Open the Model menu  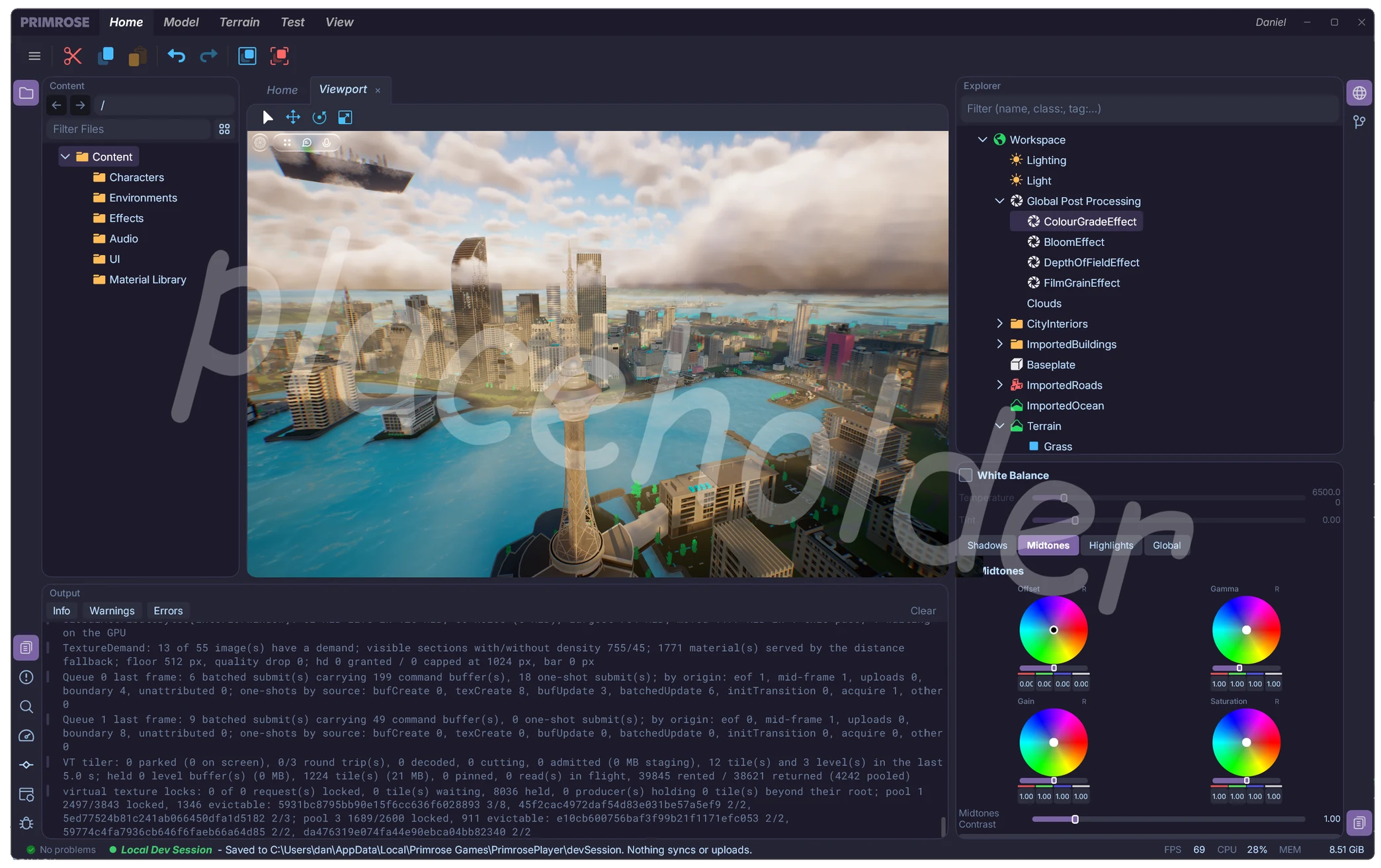[x=181, y=22]
